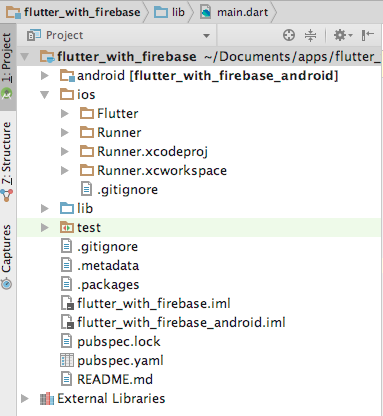The height and width of the screenshot is (416, 383).
Task: Click the flutter_with_firebase.iml file icon
Action: 67,303
